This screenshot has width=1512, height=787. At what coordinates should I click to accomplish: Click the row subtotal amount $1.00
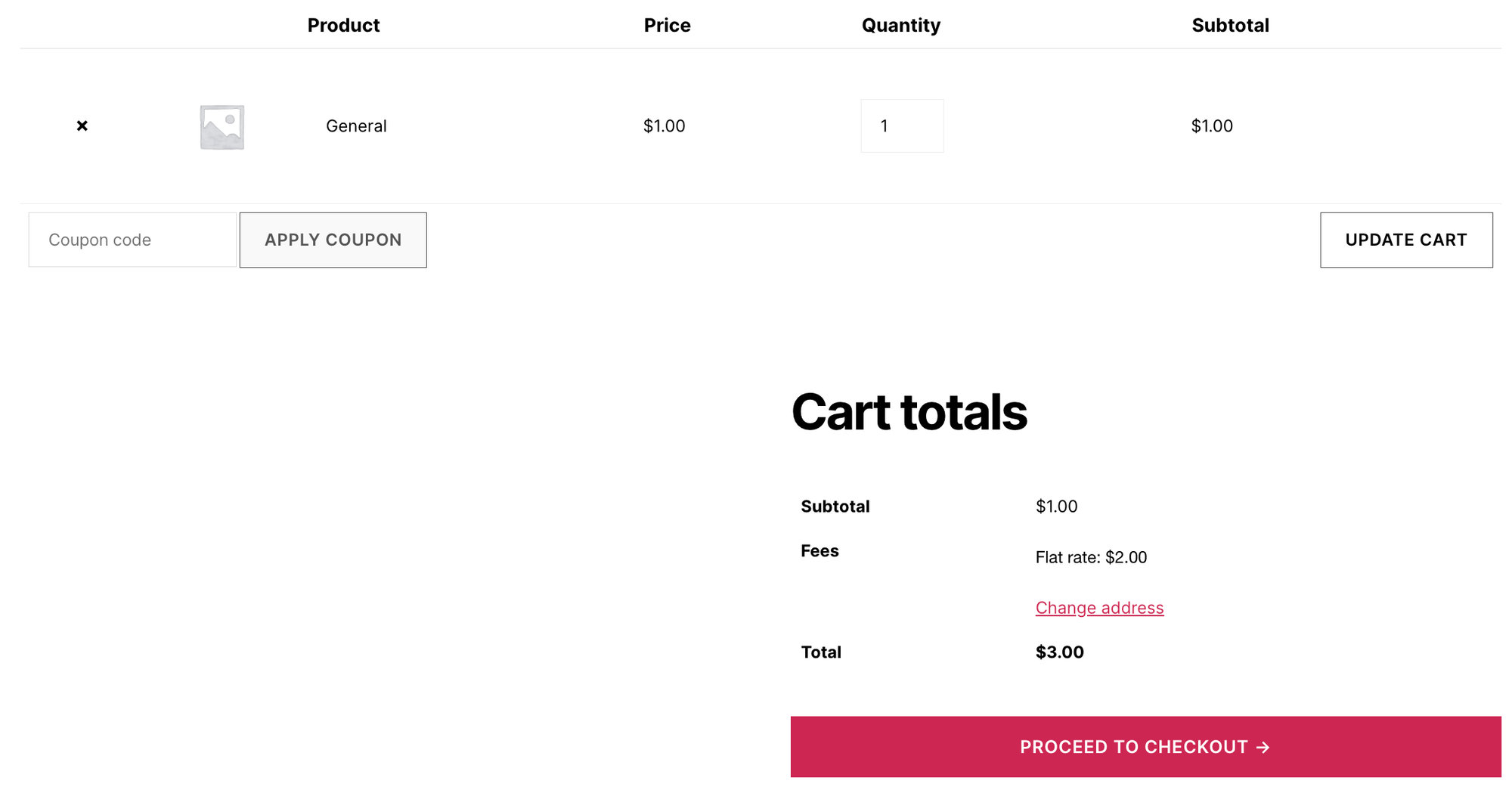[1212, 126]
